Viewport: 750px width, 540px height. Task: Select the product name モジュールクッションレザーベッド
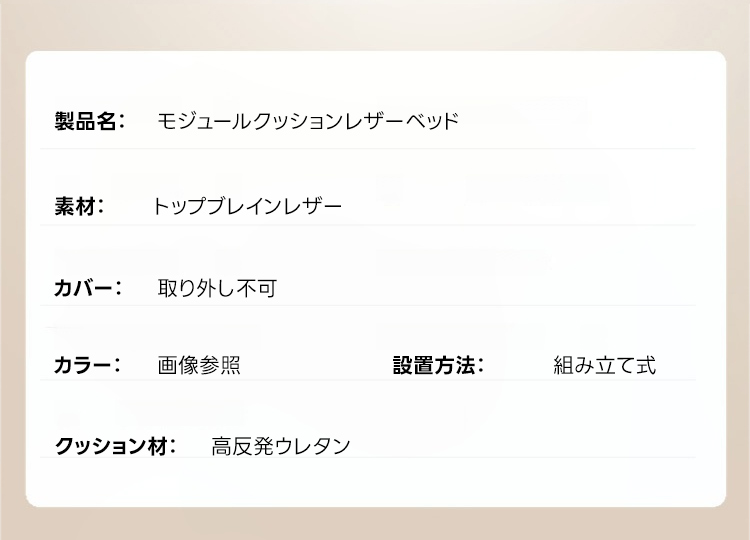click(308, 122)
